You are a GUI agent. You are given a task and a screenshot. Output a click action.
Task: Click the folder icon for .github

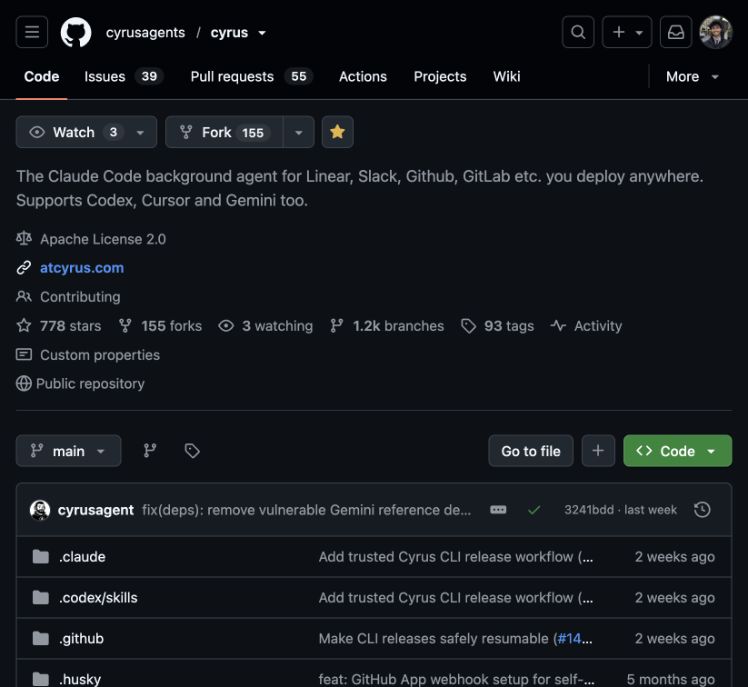pyautogui.click(x=41, y=638)
